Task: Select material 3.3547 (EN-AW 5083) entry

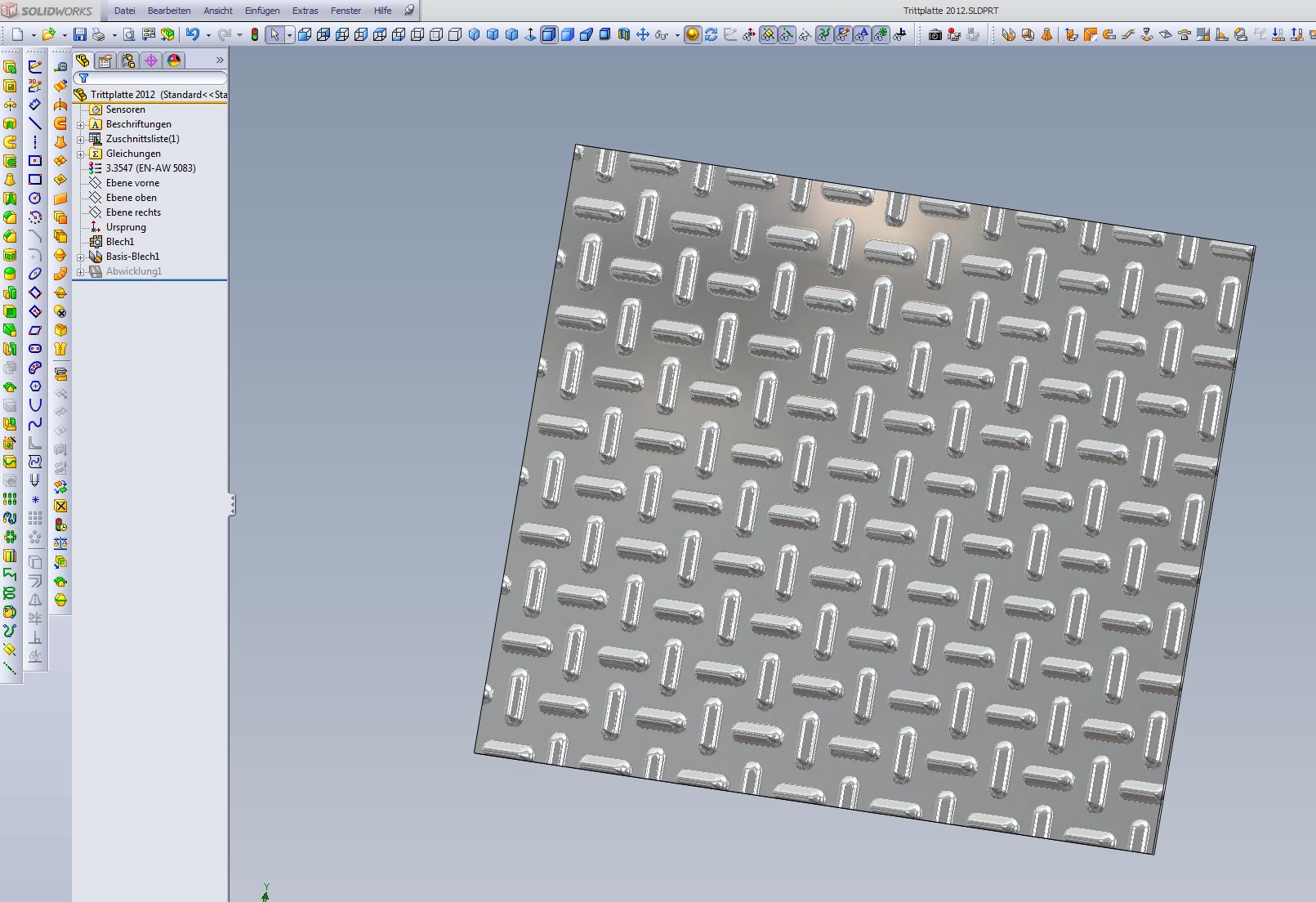Action: pyautogui.click(x=150, y=168)
